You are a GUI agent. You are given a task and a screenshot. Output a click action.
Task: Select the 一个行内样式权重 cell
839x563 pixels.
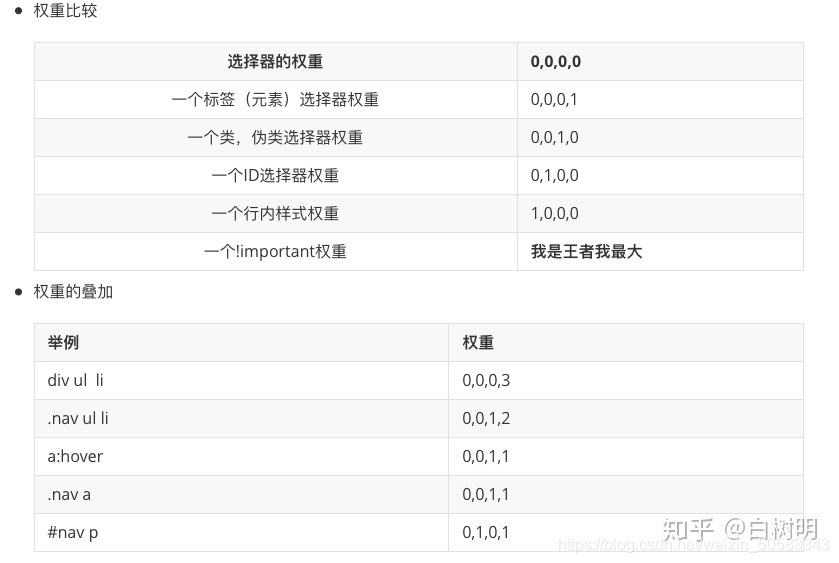276,214
